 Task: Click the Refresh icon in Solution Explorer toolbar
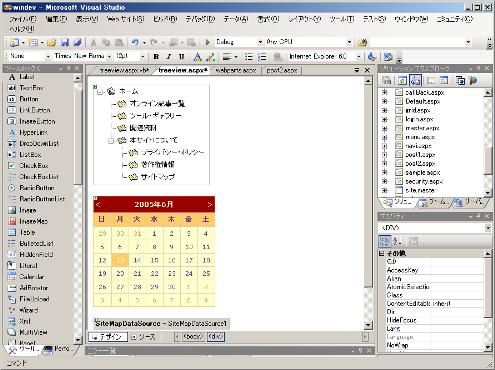coord(402,80)
